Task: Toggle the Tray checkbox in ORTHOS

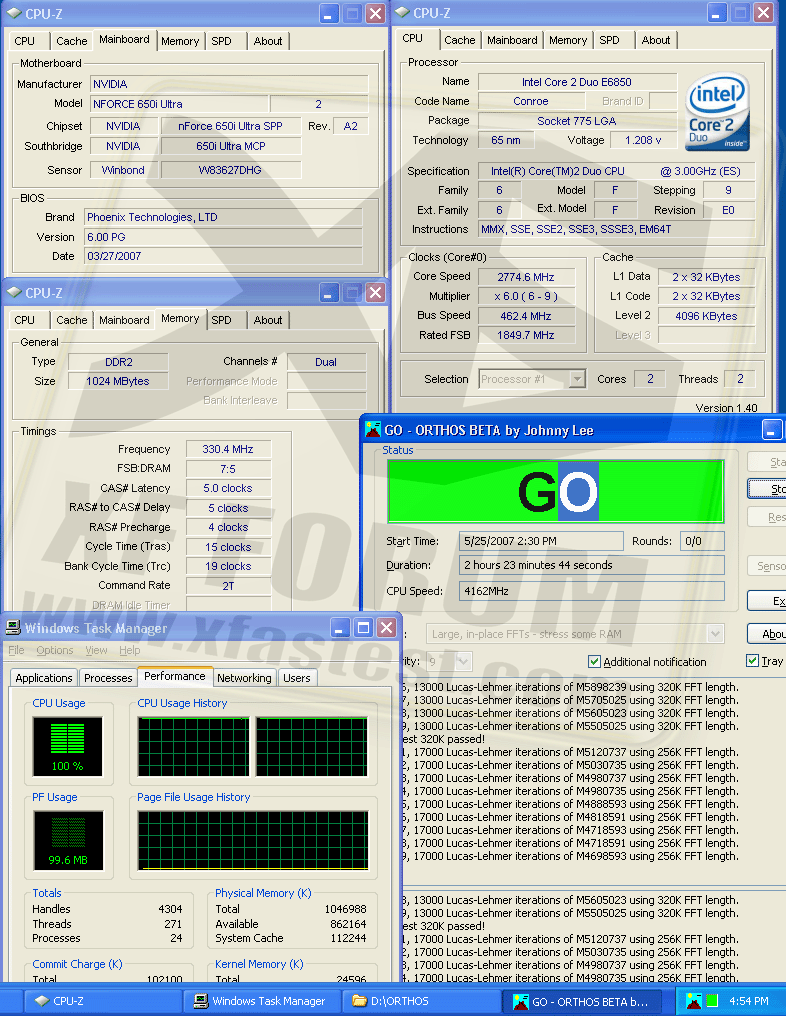Action: [752, 661]
